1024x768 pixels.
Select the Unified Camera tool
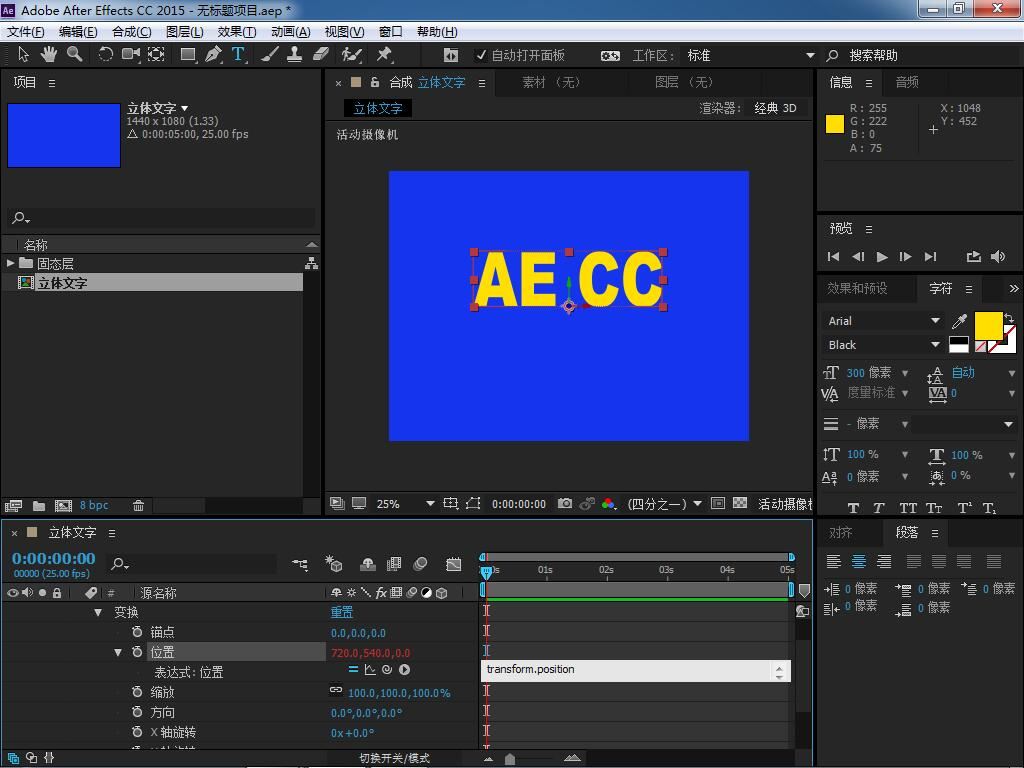click(x=131, y=55)
